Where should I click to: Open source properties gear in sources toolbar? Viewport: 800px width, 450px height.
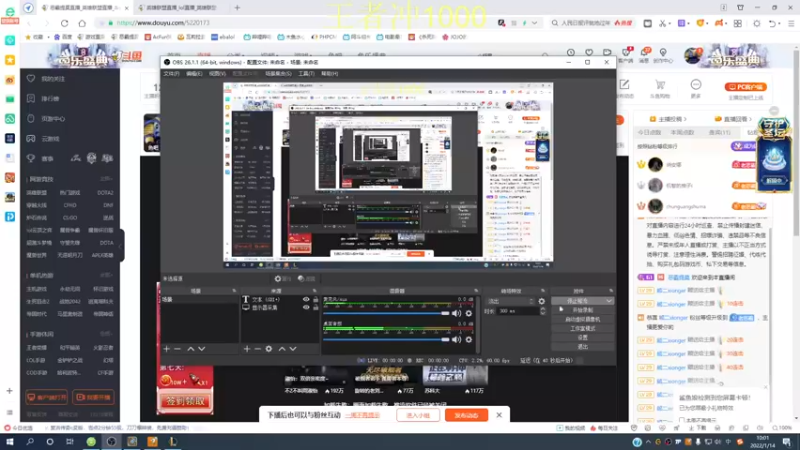point(269,349)
